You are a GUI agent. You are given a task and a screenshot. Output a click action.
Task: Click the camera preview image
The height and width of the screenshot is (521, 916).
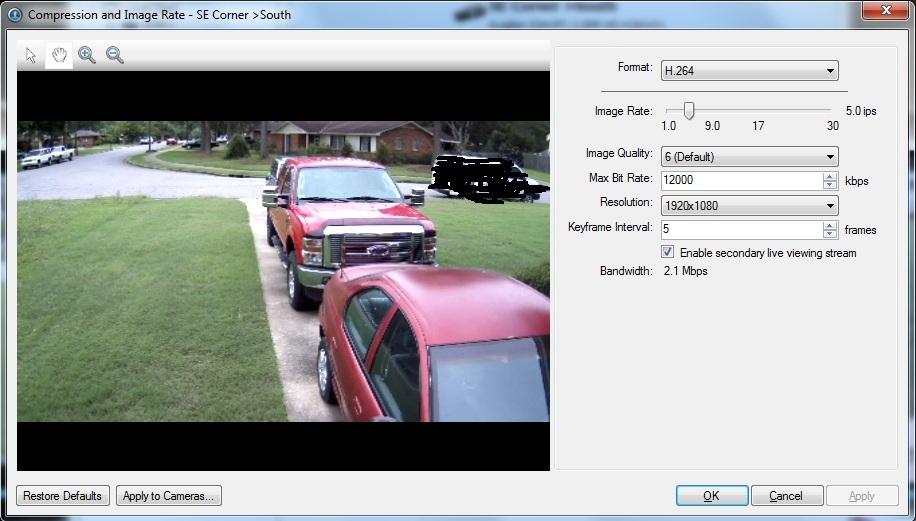tap(283, 270)
